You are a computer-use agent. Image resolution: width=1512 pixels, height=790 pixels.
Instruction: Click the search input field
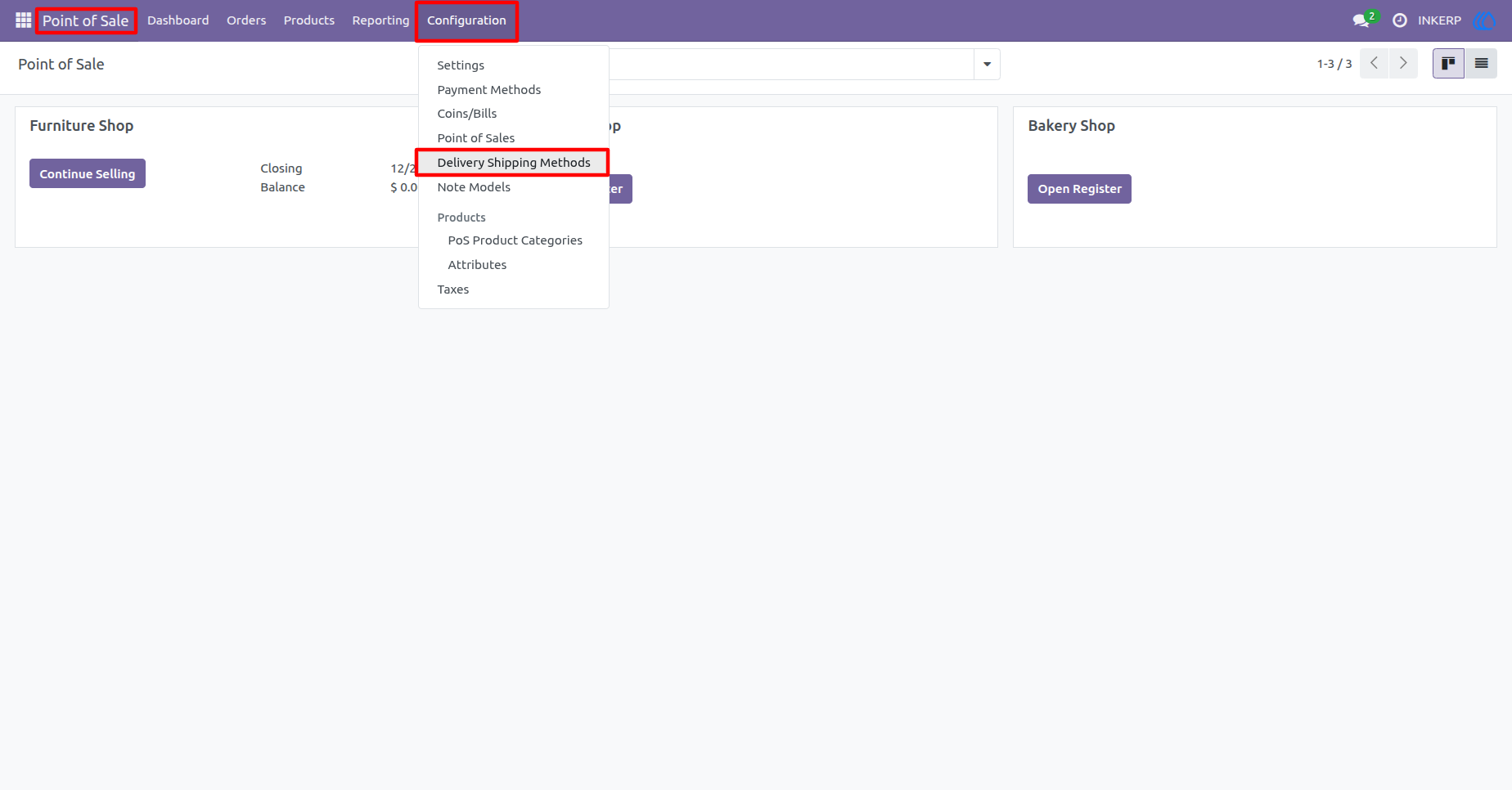click(x=790, y=64)
